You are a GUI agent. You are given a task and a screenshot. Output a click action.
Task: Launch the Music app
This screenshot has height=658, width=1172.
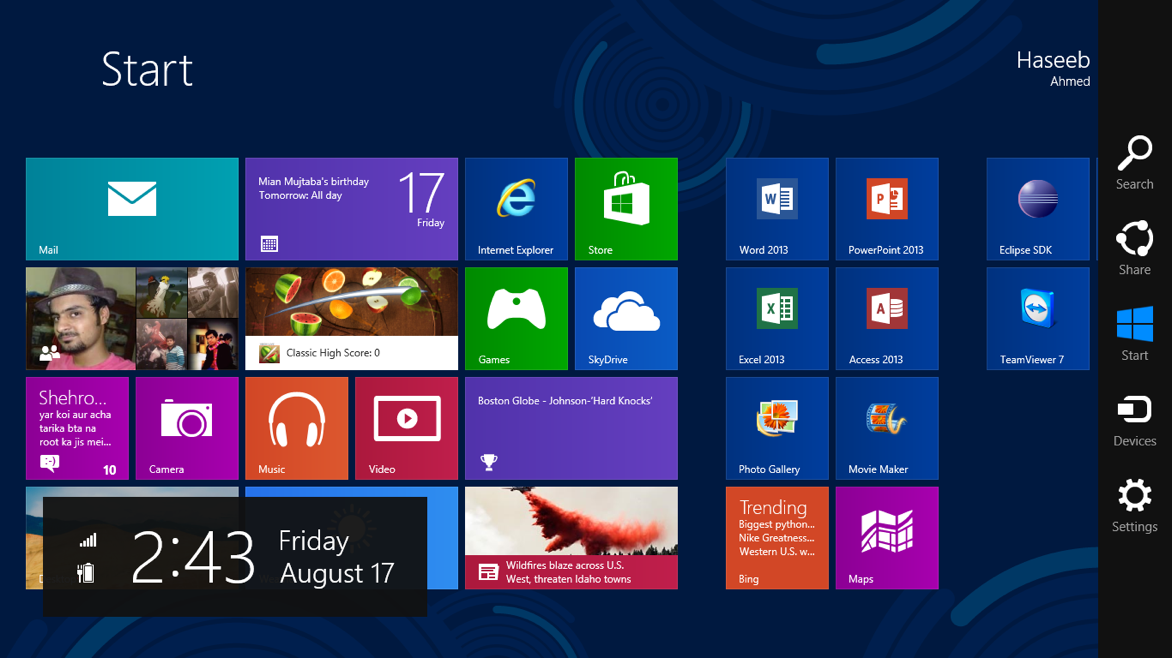pos(296,428)
